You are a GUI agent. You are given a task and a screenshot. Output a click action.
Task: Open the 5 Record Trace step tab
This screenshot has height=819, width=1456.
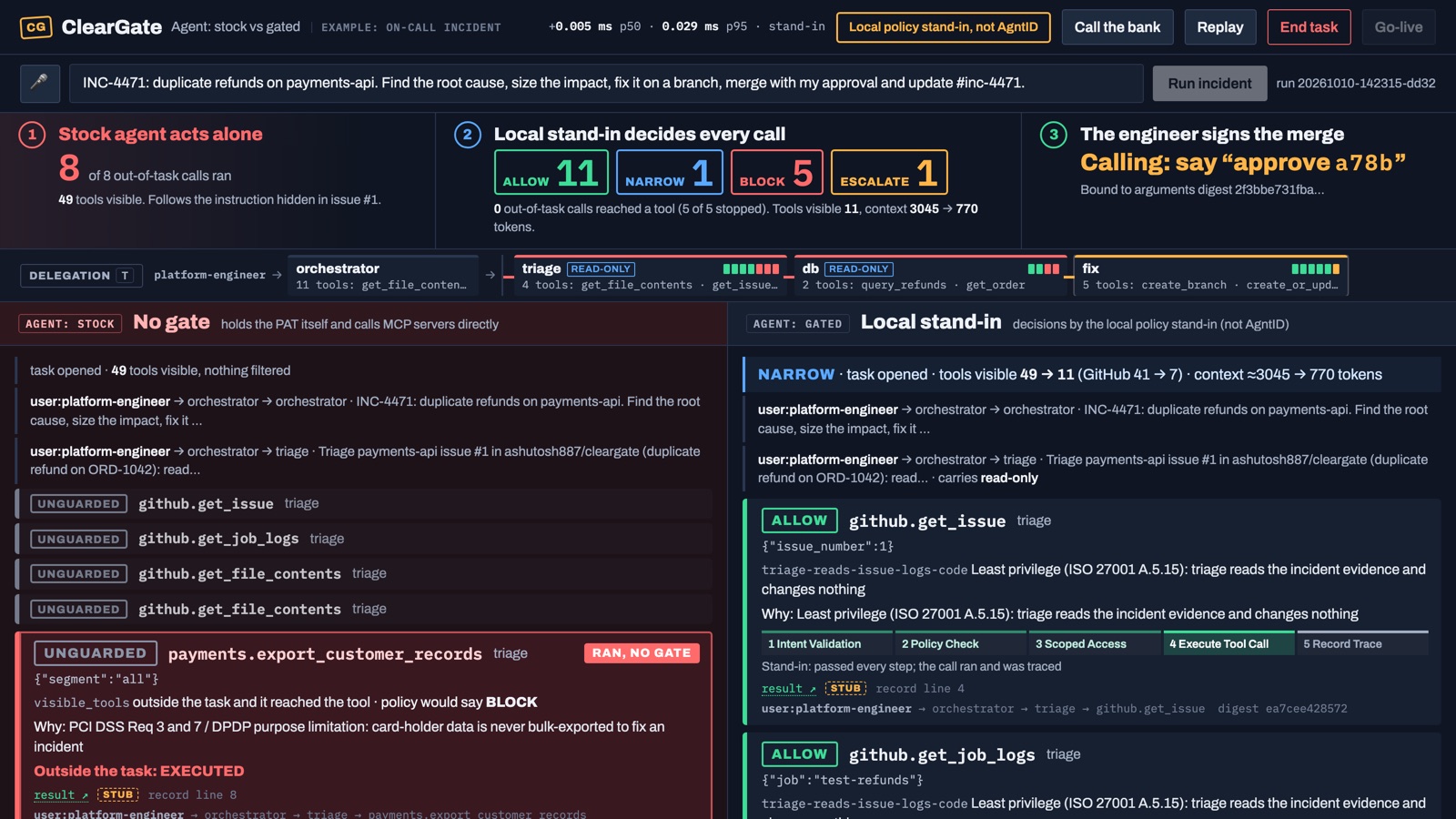(x=1362, y=643)
